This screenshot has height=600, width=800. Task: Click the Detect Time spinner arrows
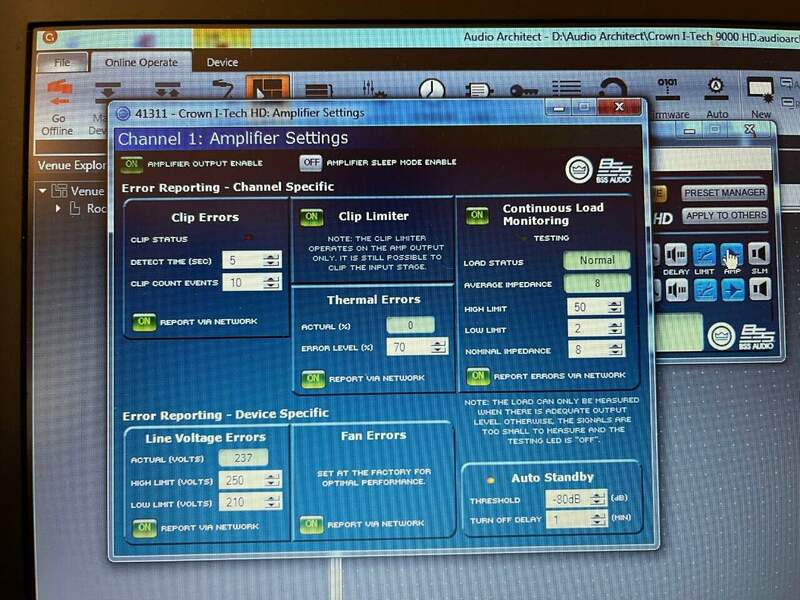click(x=271, y=260)
